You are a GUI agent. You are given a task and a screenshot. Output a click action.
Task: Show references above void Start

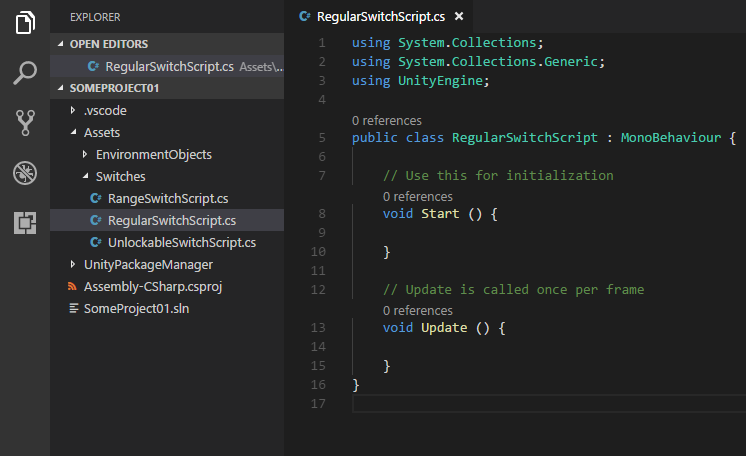418,197
